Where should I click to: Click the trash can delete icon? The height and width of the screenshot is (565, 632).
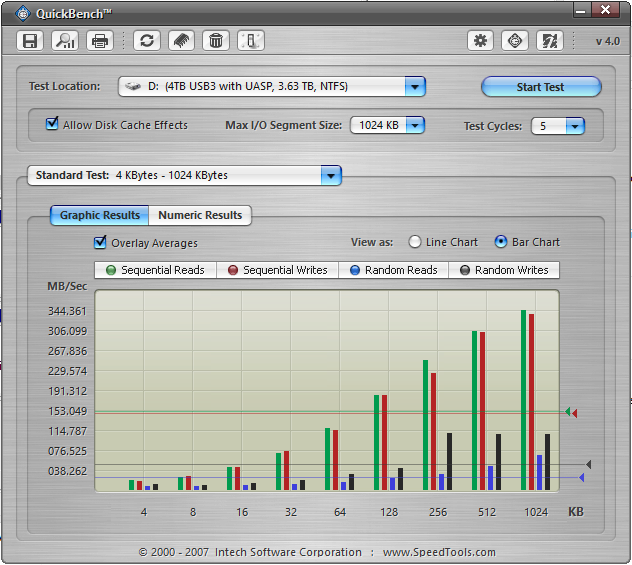tap(215, 41)
